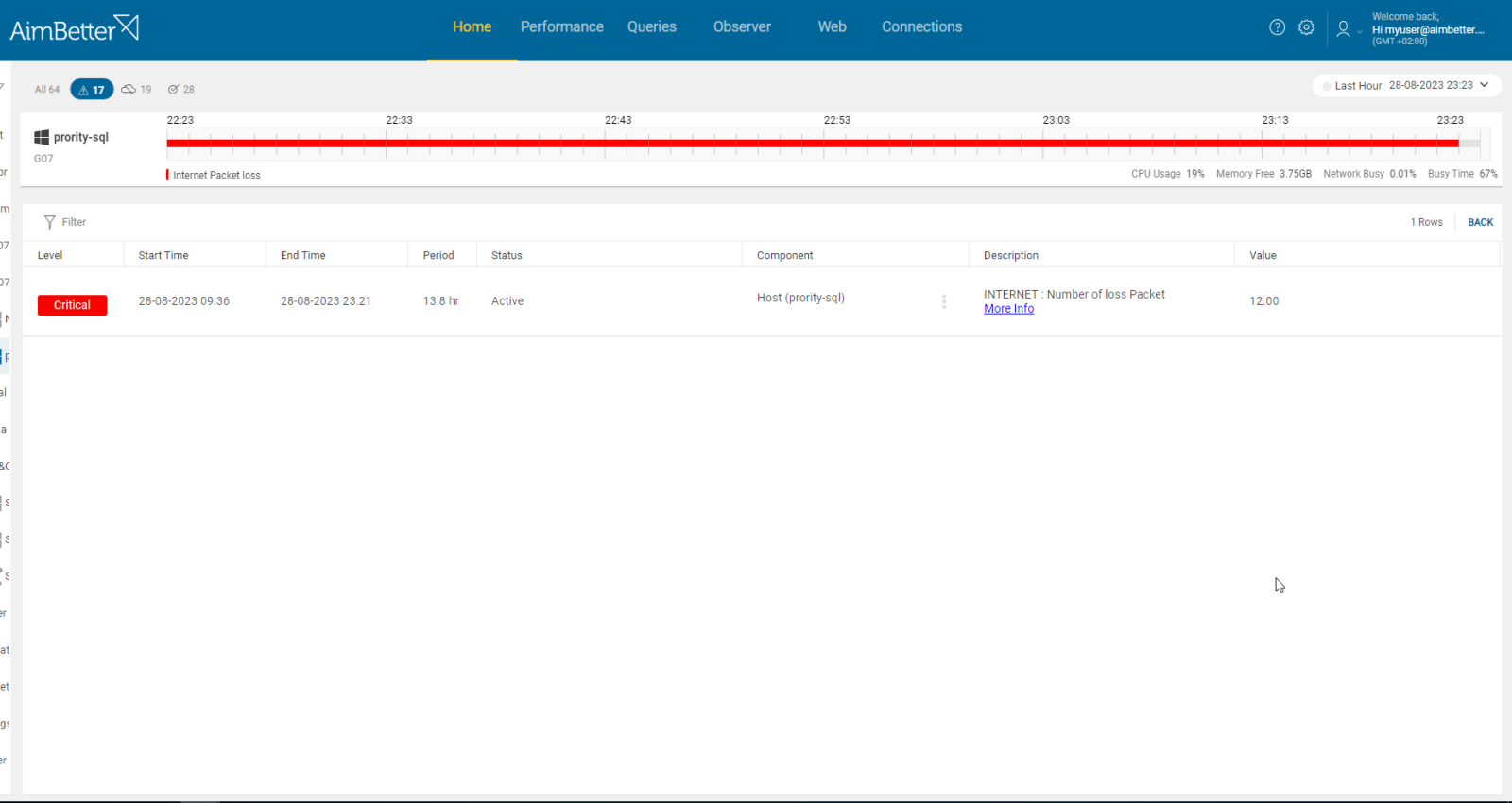Image resolution: width=1512 pixels, height=803 pixels.
Task: Click the Windows icon beside prority-sql
Action: pos(42,137)
